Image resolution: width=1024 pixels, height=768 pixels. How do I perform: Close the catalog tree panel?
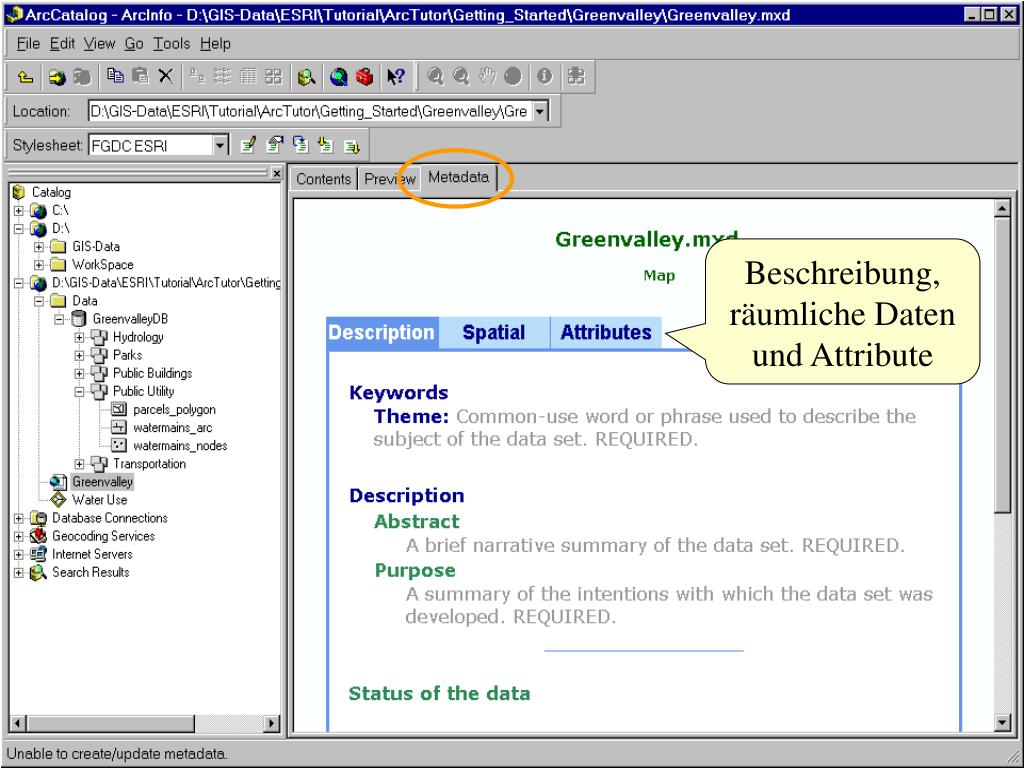coord(277,174)
